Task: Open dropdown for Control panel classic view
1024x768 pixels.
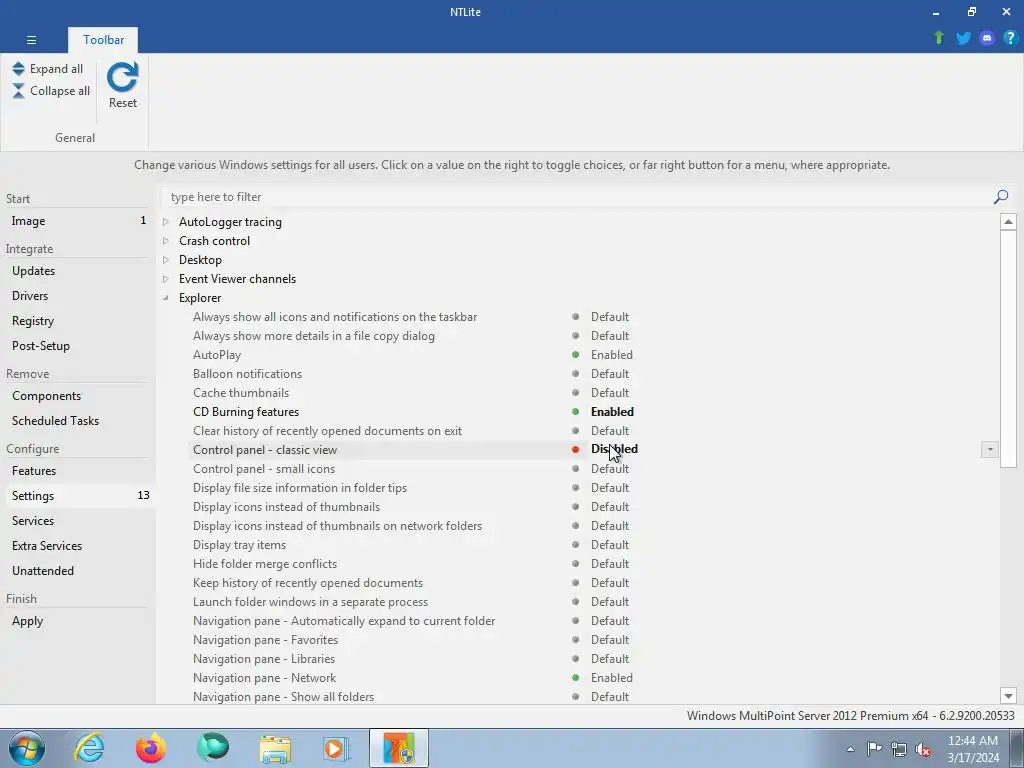Action: (x=989, y=449)
